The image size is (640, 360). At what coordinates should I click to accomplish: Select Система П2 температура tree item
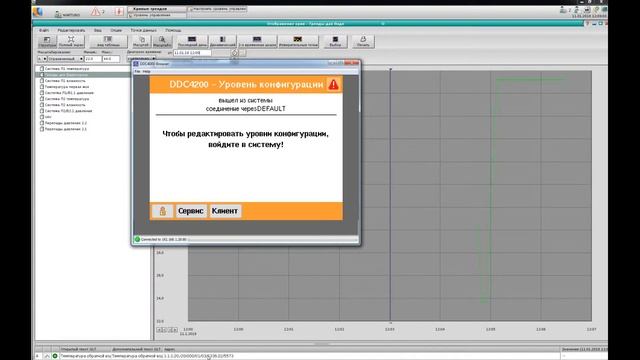click(x=67, y=99)
